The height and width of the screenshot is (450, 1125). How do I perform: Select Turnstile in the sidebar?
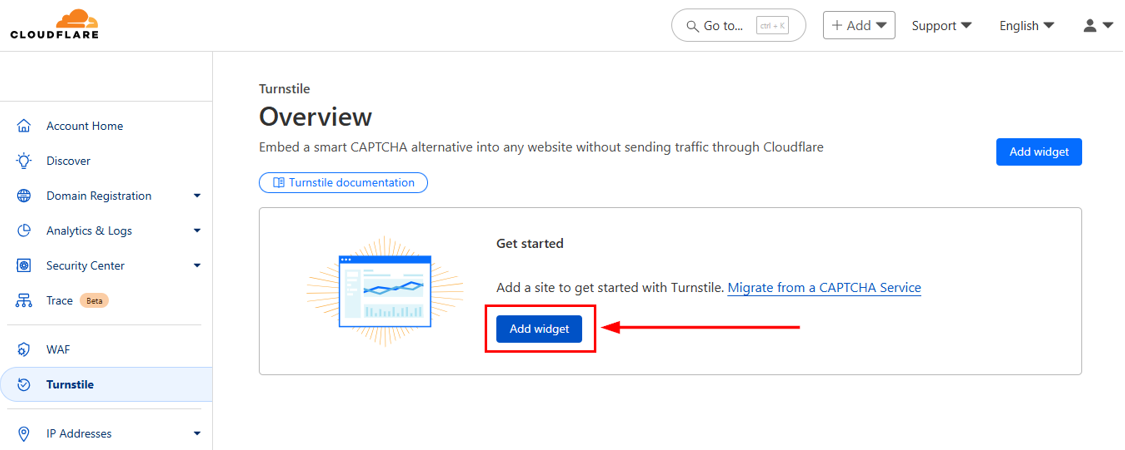tap(70, 385)
